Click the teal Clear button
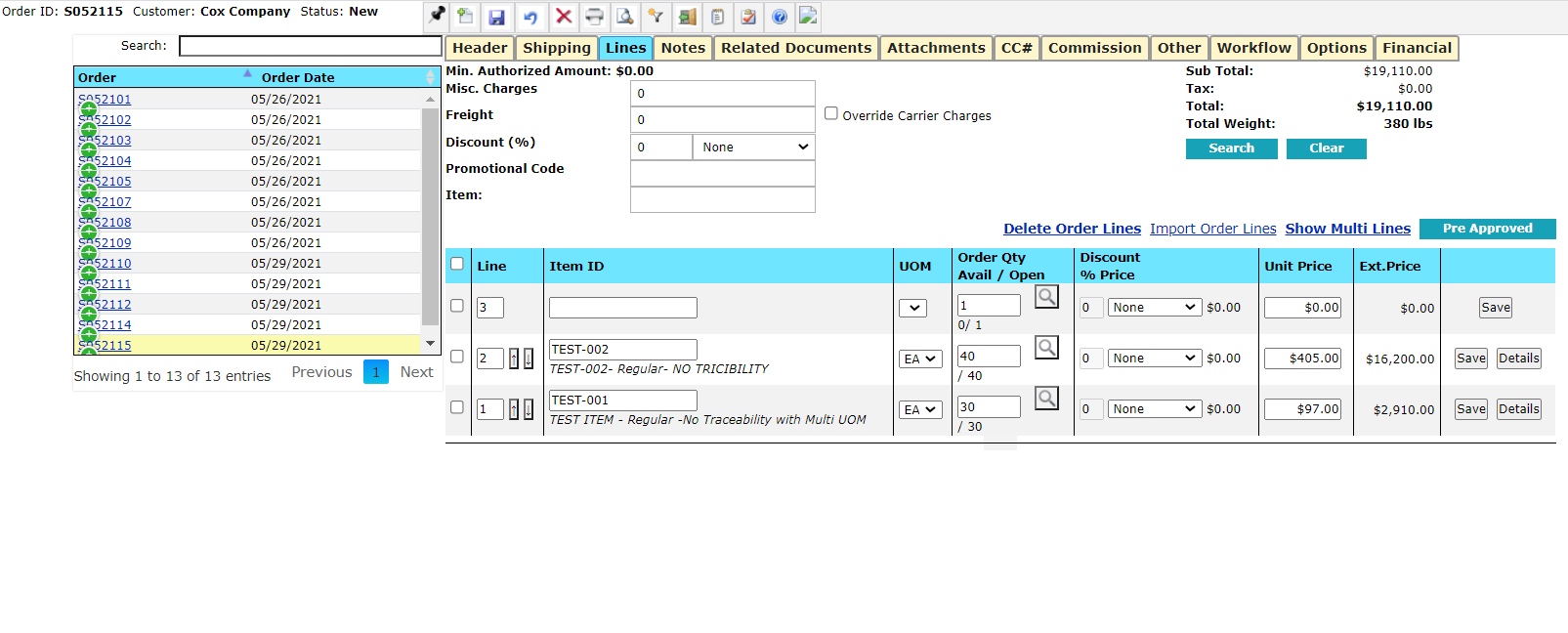1568x633 pixels. pos(1326,148)
